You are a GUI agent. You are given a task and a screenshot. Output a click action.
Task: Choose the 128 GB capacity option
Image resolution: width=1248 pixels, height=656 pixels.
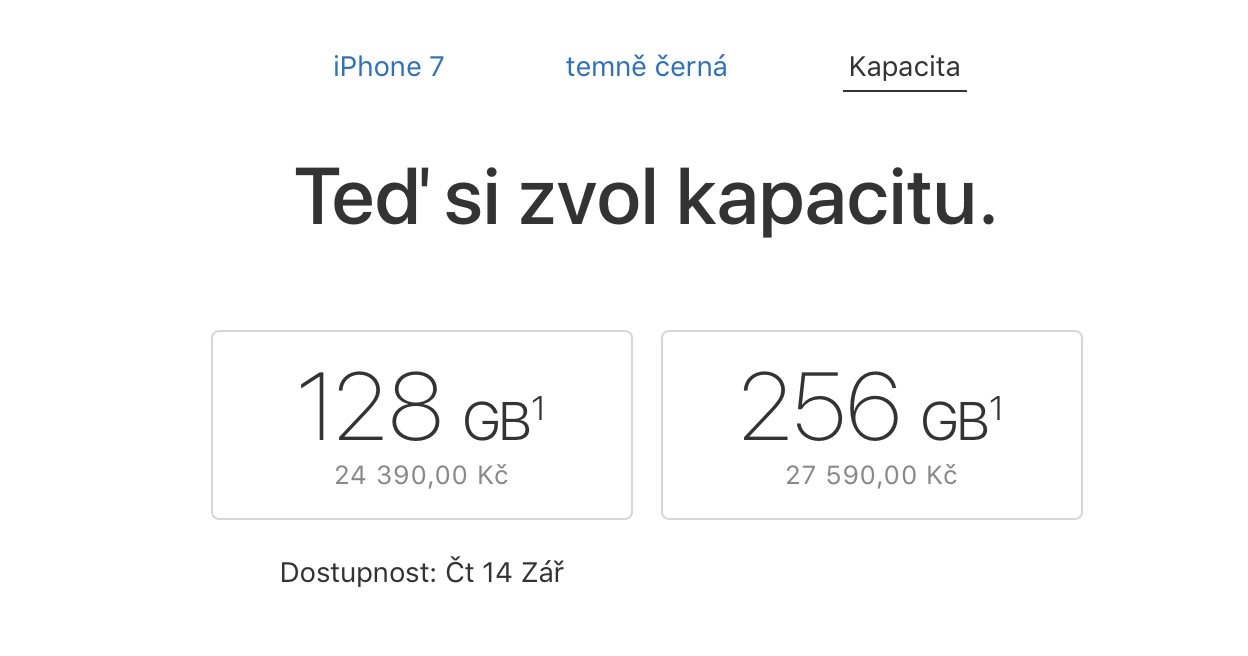tap(421, 424)
